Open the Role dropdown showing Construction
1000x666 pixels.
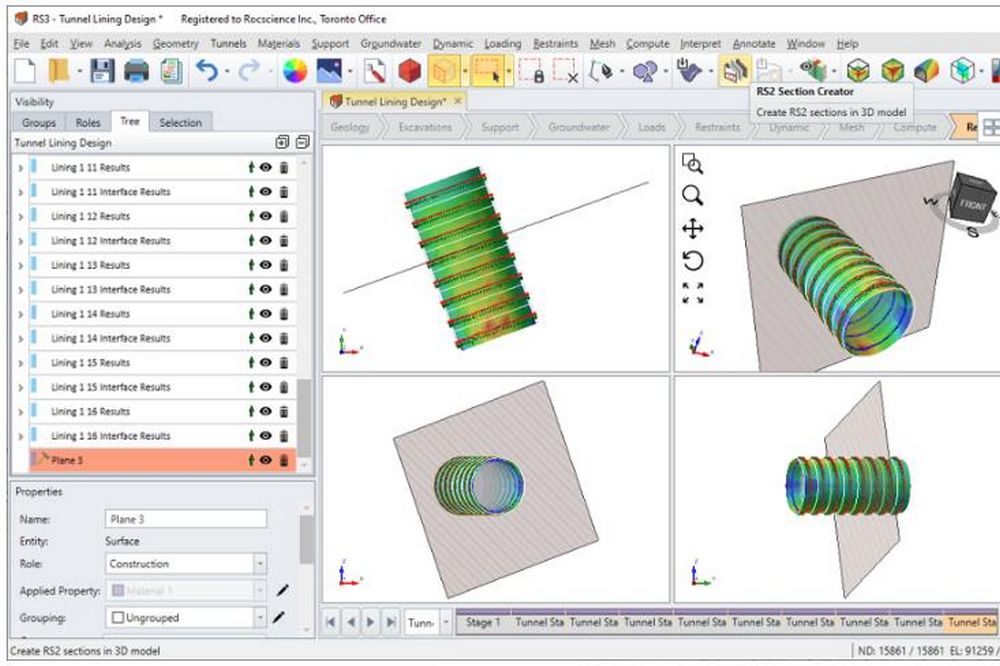(260, 564)
